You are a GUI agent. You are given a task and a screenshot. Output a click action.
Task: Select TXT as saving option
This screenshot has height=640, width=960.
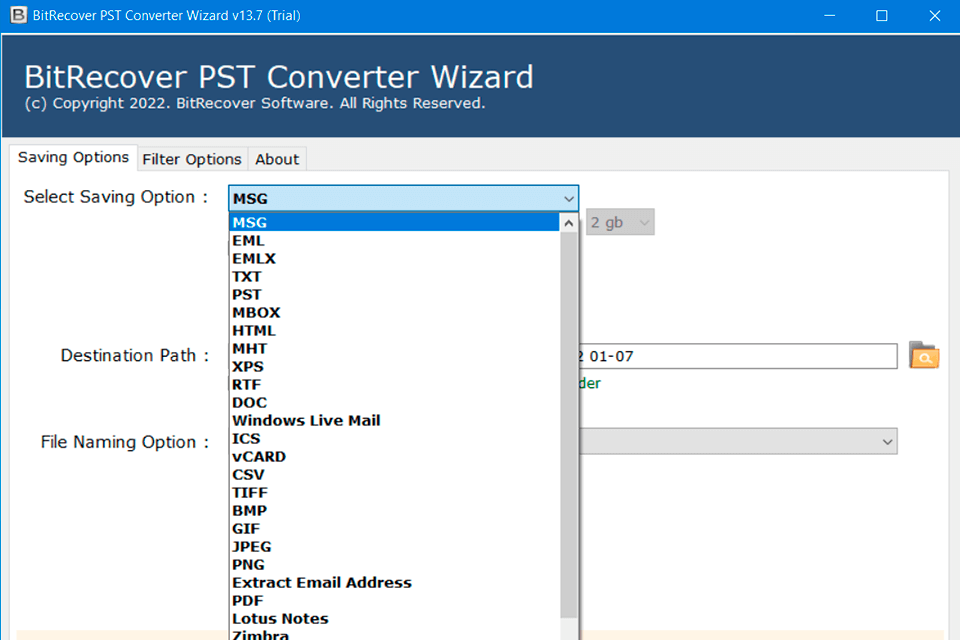tap(394, 277)
